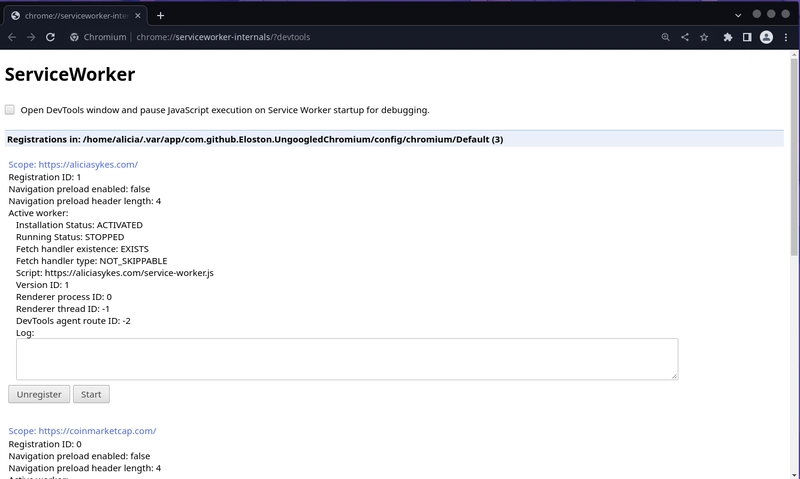This screenshot has width=800, height=479.
Task: Open the zoom magnifier icon in address bar
Action: tap(665, 37)
